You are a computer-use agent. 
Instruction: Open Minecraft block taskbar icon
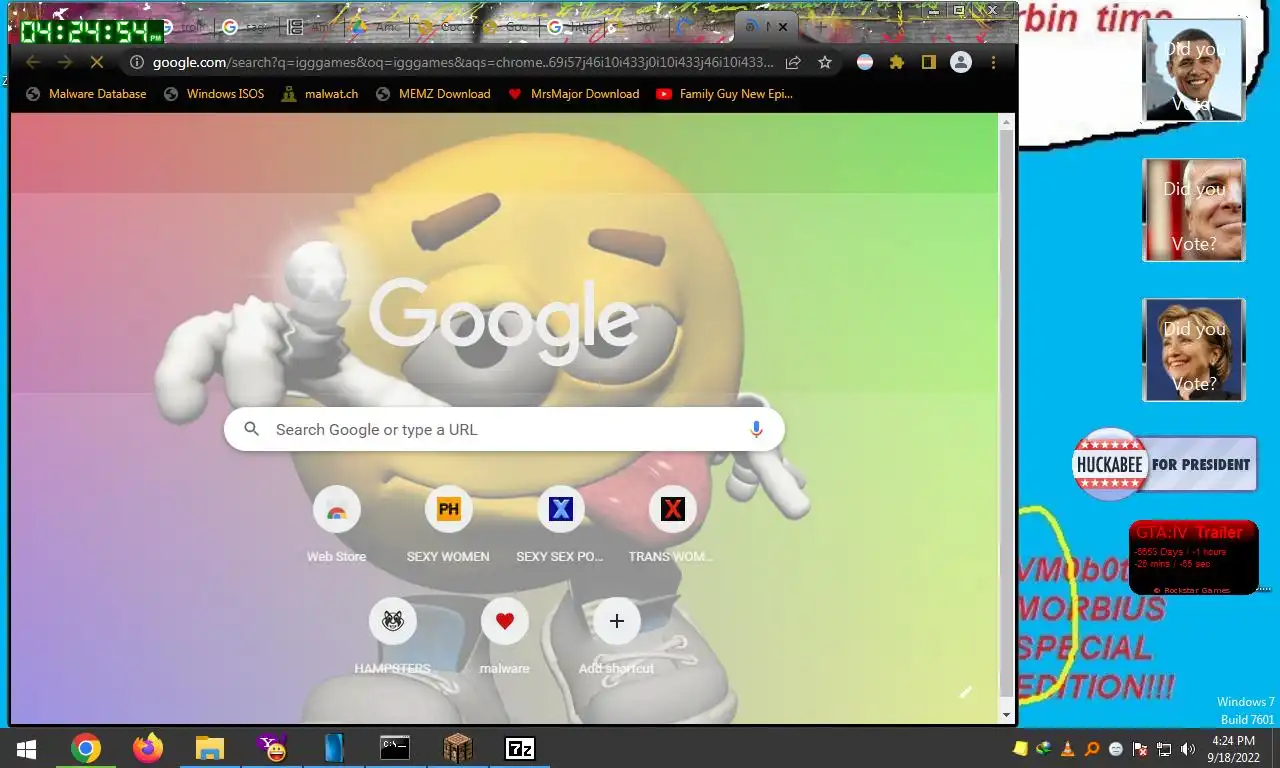(457, 748)
